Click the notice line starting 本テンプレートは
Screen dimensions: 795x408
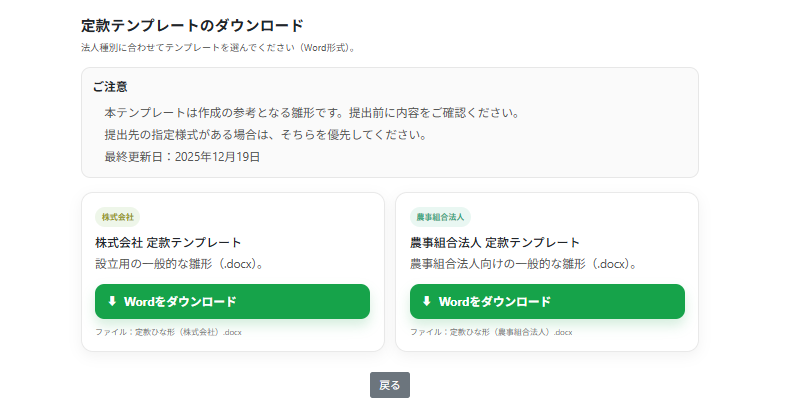coord(311,112)
